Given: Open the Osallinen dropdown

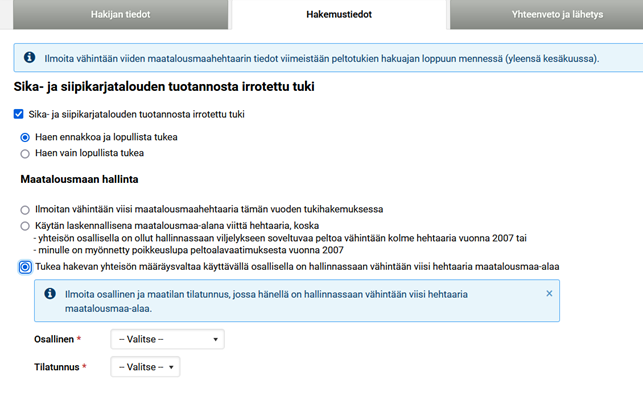Looking at the screenshot, I should pos(167,339).
